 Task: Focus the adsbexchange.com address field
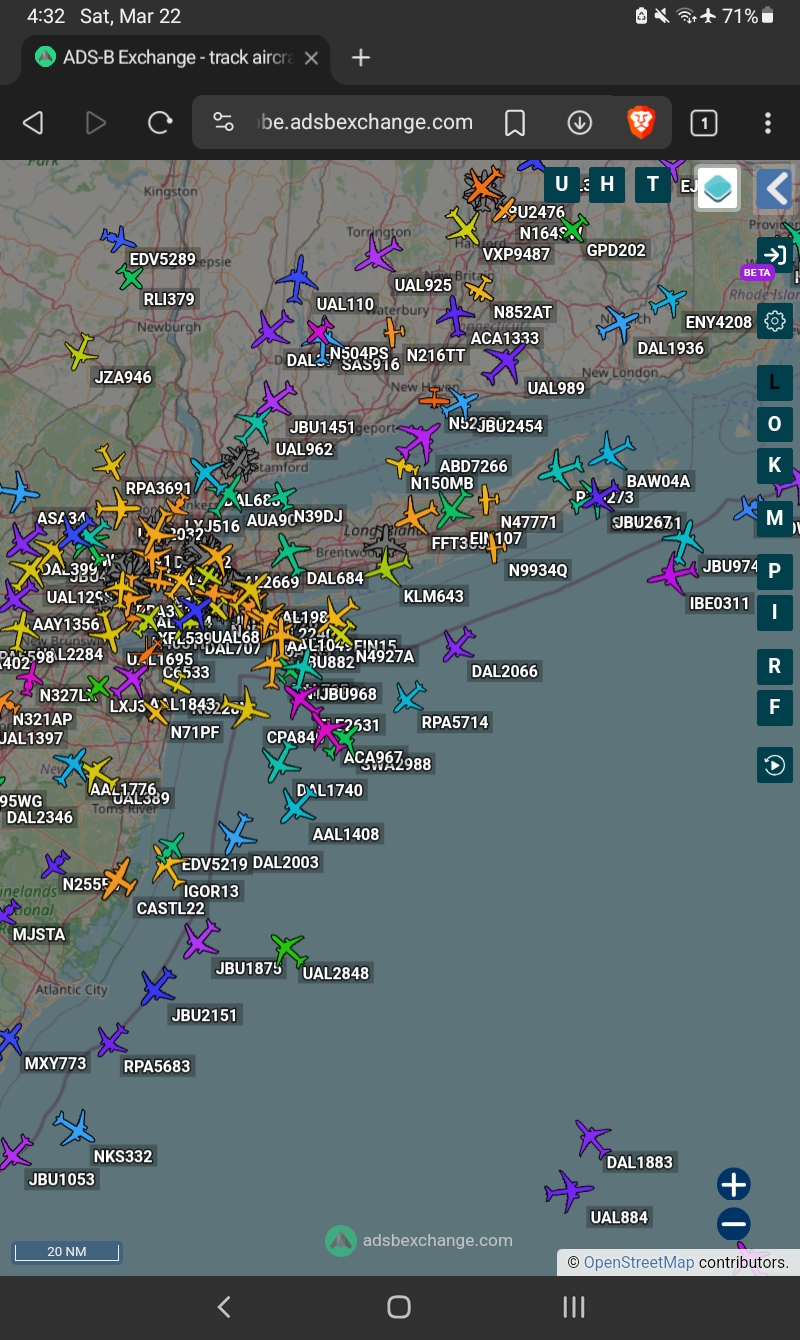pyautogui.click(x=364, y=122)
